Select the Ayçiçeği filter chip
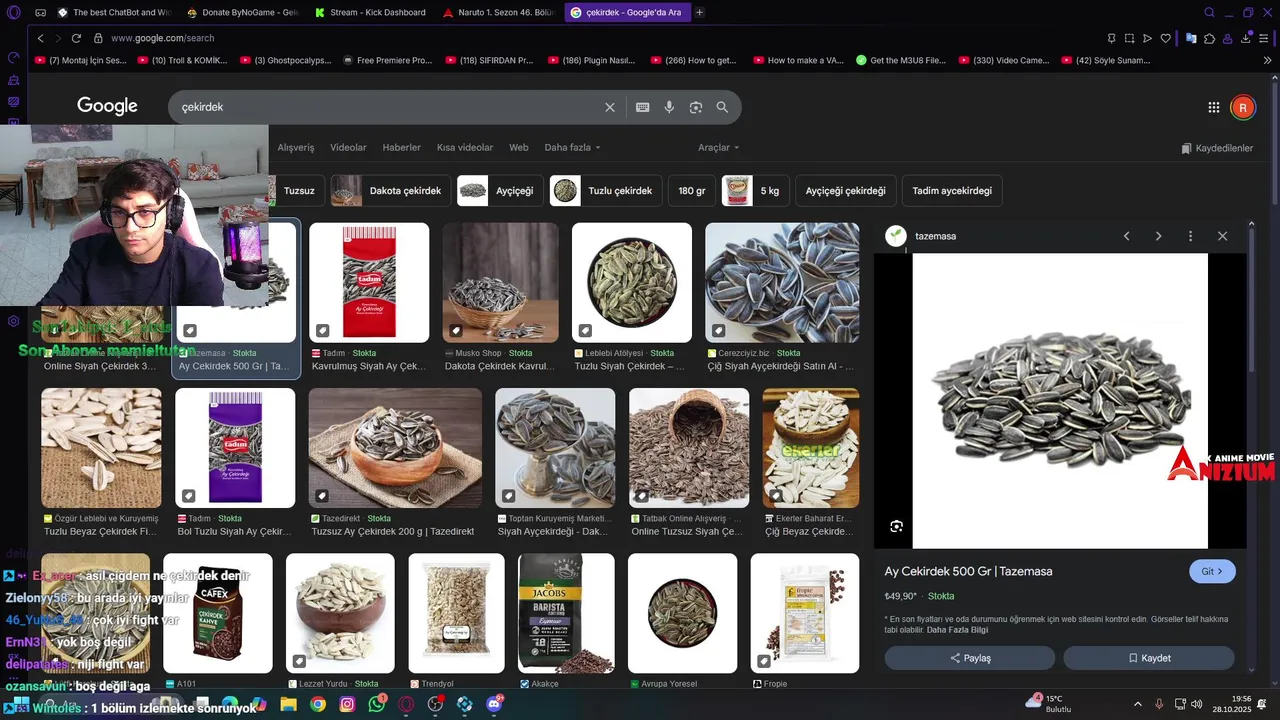The width and height of the screenshot is (1280, 720). (x=499, y=191)
